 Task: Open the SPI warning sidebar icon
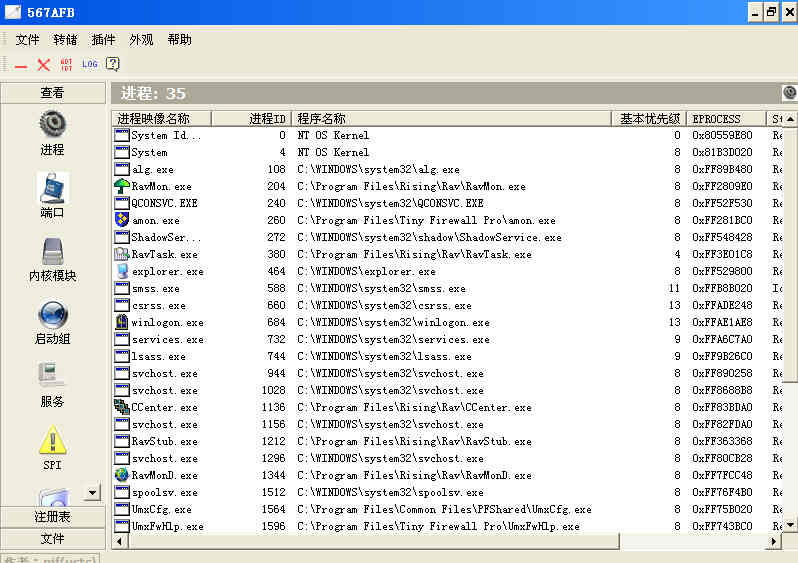click(52, 440)
